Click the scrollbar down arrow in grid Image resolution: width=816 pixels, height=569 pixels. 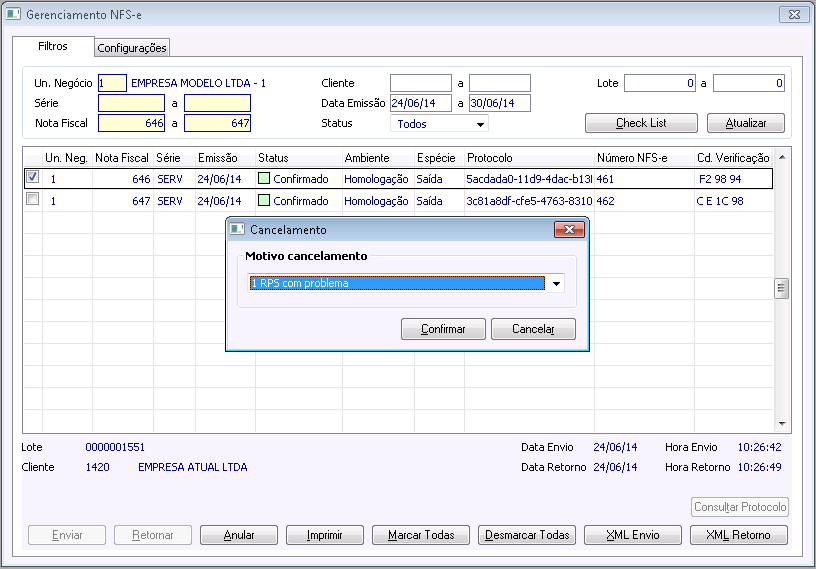782,424
